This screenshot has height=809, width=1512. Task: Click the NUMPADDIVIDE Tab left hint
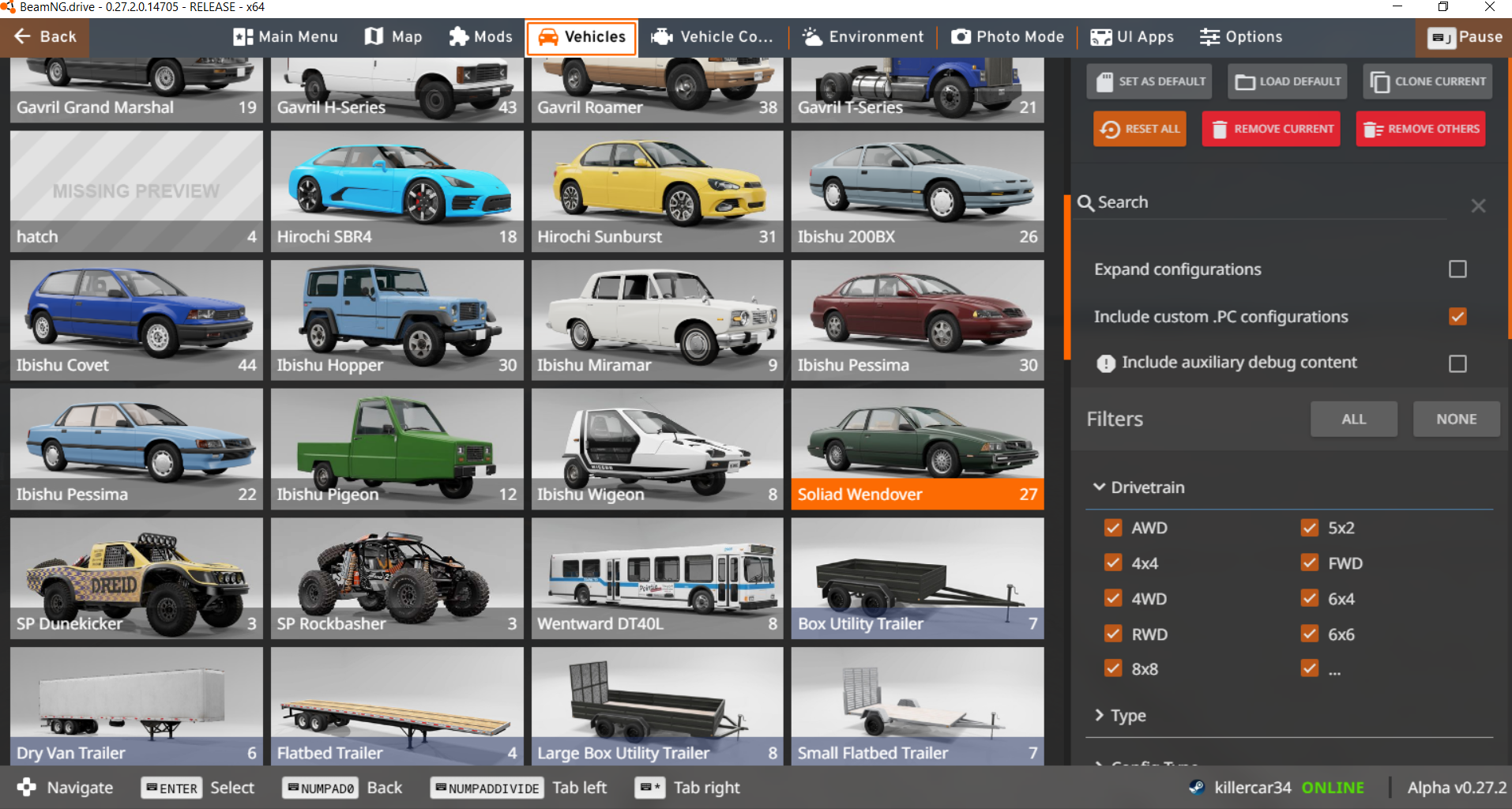pos(518,788)
